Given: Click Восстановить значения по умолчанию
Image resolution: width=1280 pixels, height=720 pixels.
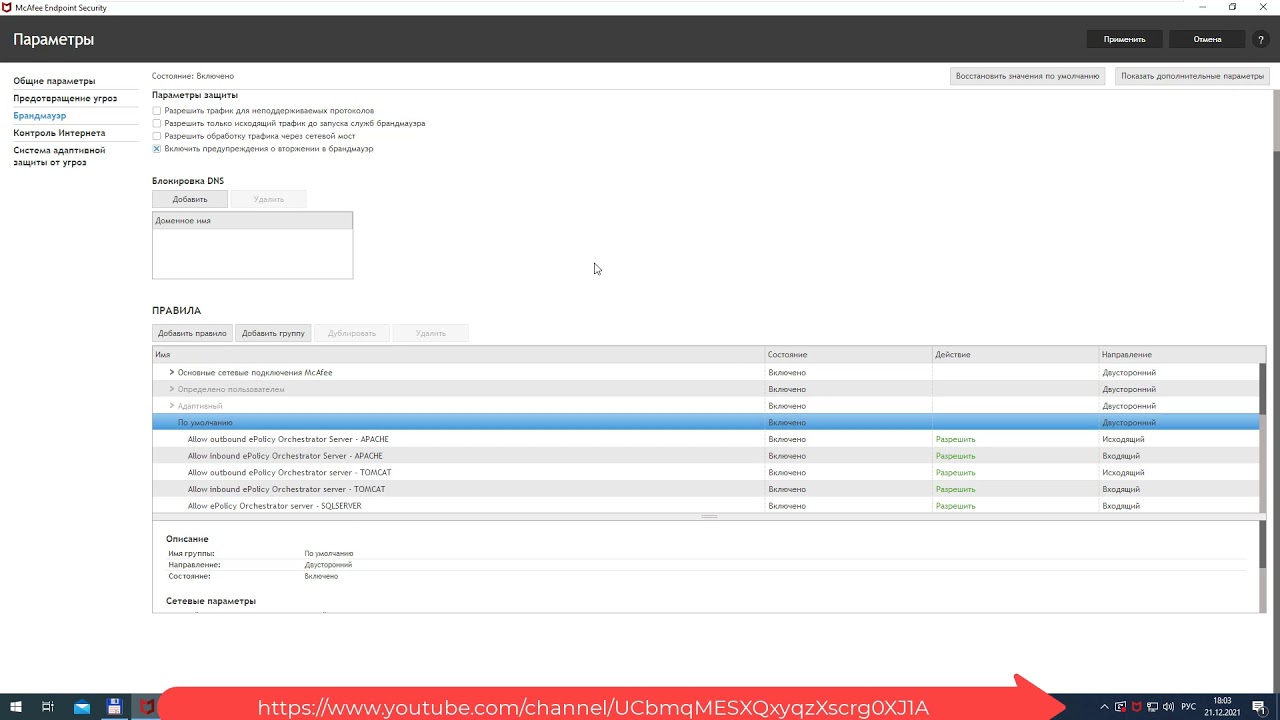Looking at the screenshot, I should (x=1027, y=76).
